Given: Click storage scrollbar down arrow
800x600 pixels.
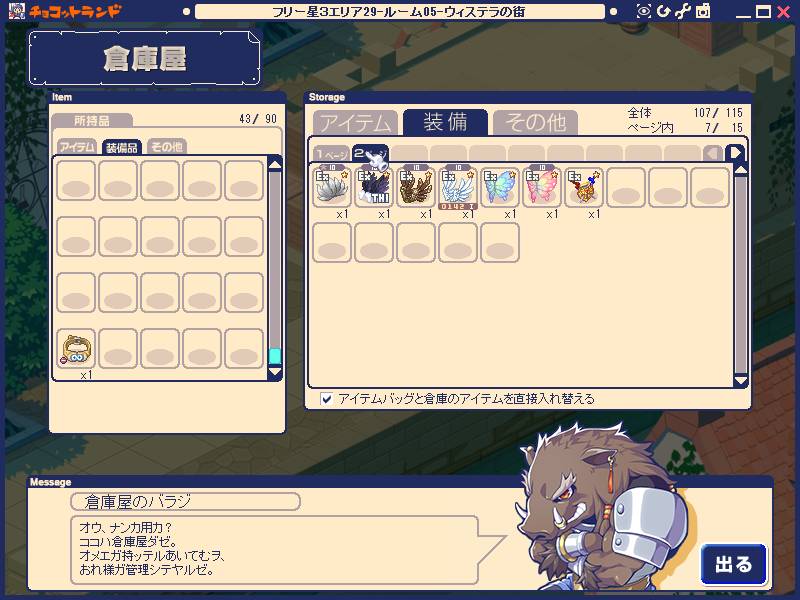Looking at the screenshot, I should [x=740, y=381].
